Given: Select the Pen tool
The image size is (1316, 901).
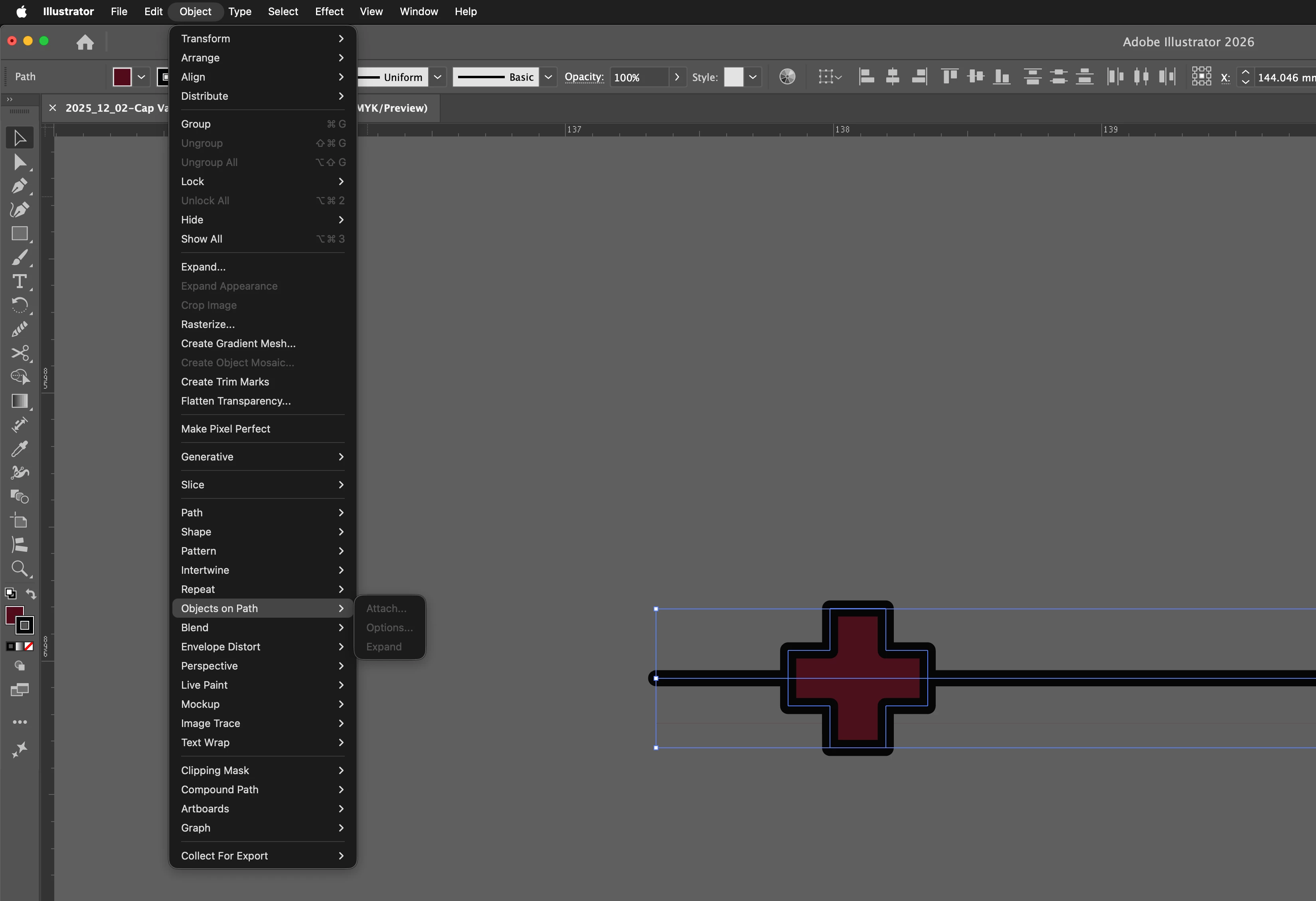Looking at the screenshot, I should tap(20, 186).
